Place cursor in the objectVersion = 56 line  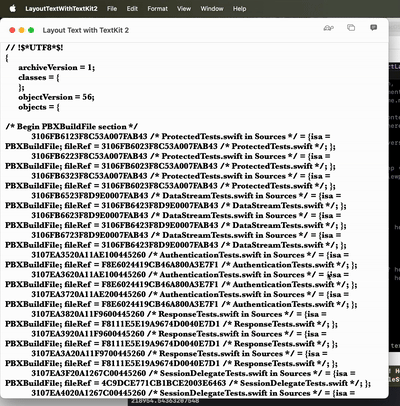(x=56, y=97)
